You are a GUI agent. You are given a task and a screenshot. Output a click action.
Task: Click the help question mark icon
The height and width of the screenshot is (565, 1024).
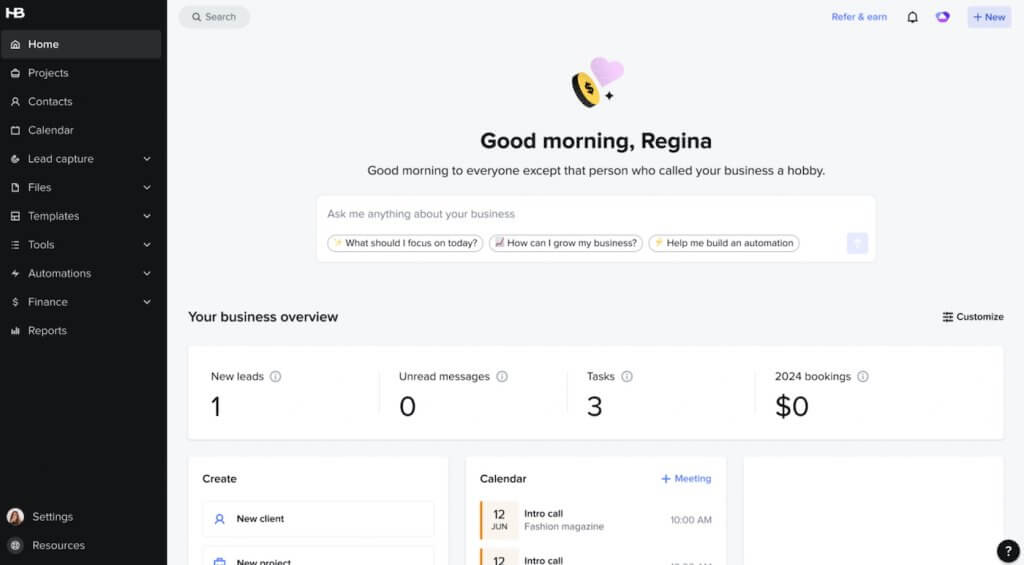pyautogui.click(x=1008, y=551)
